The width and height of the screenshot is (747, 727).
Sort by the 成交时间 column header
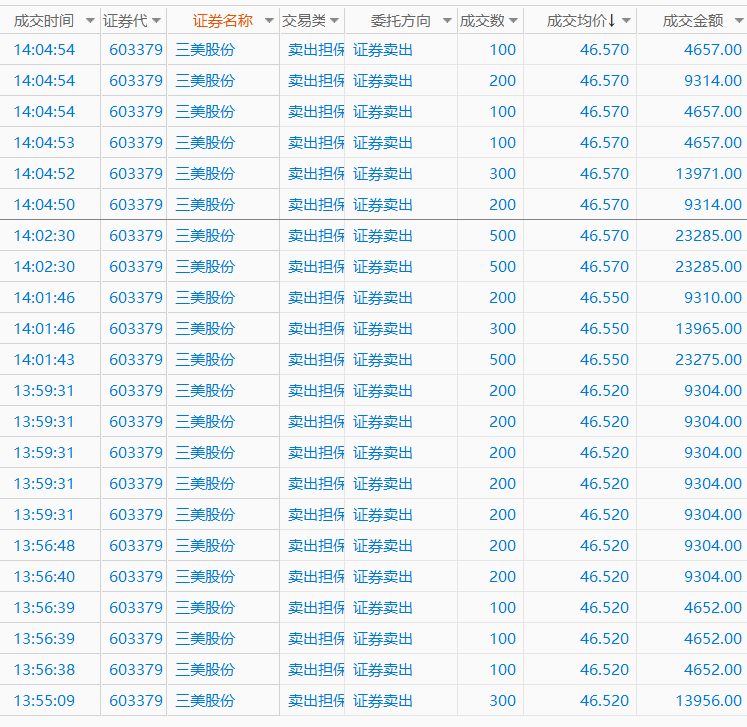click(x=44, y=21)
